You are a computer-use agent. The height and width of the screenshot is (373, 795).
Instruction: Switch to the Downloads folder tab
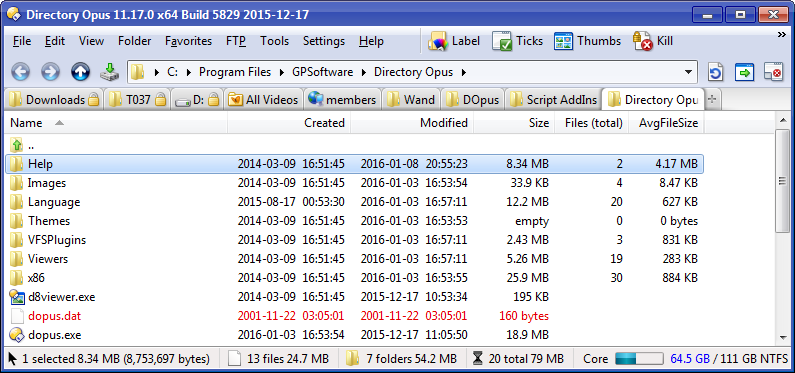pyautogui.click(x=54, y=100)
